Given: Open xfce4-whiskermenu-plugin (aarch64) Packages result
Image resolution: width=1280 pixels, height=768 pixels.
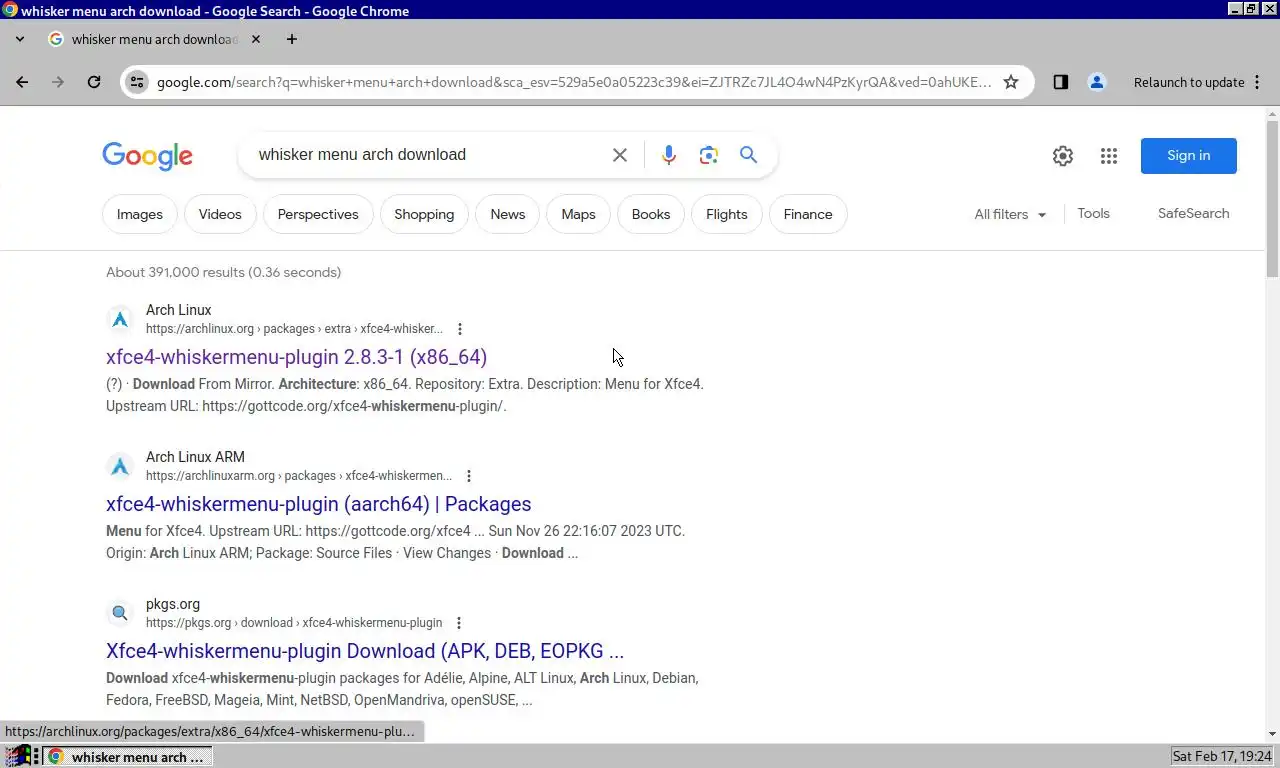Looking at the screenshot, I should pyautogui.click(x=318, y=504).
